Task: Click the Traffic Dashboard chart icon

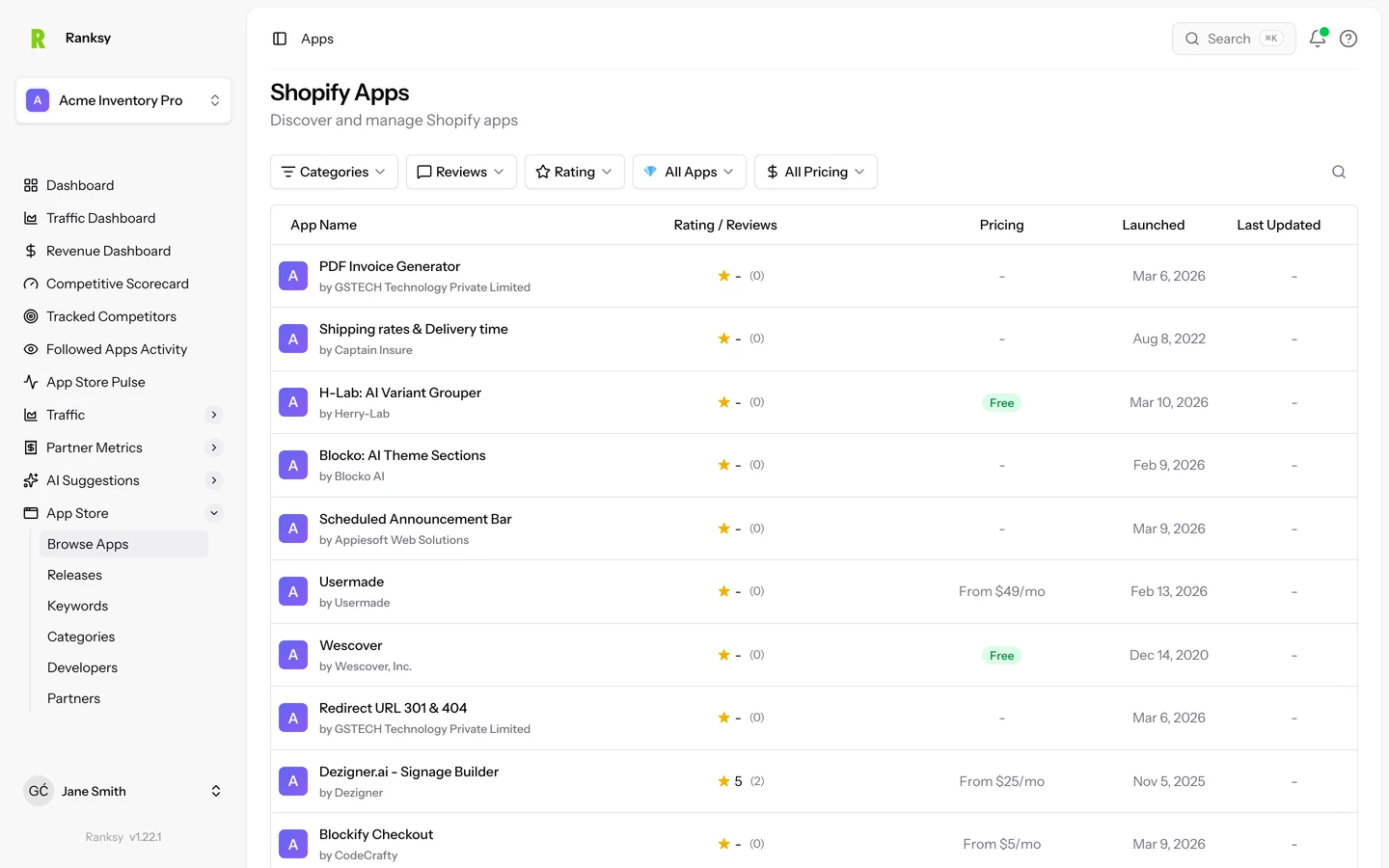Action: pyautogui.click(x=31, y=218)
